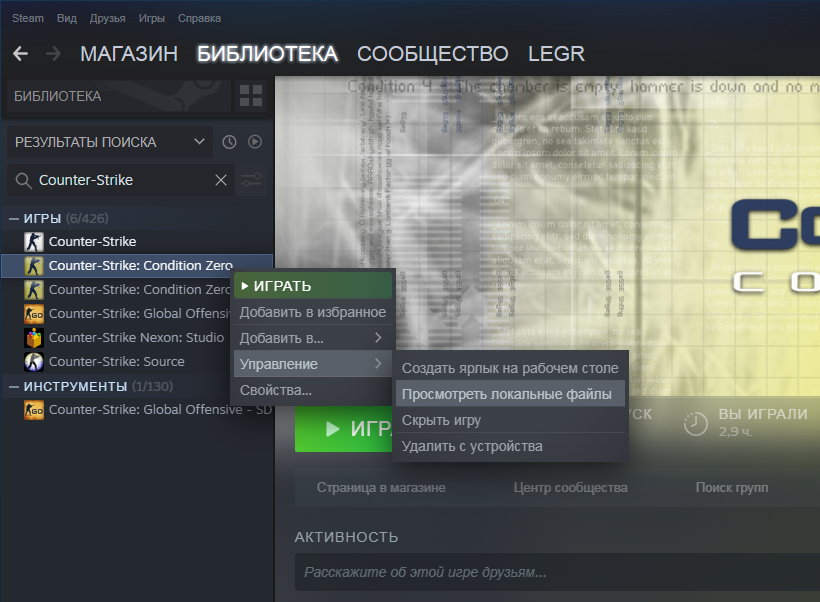The image size is (820, 602).
Task: Choose ИГРАТЬ in context menu
Action: click(x=313, y=286)
